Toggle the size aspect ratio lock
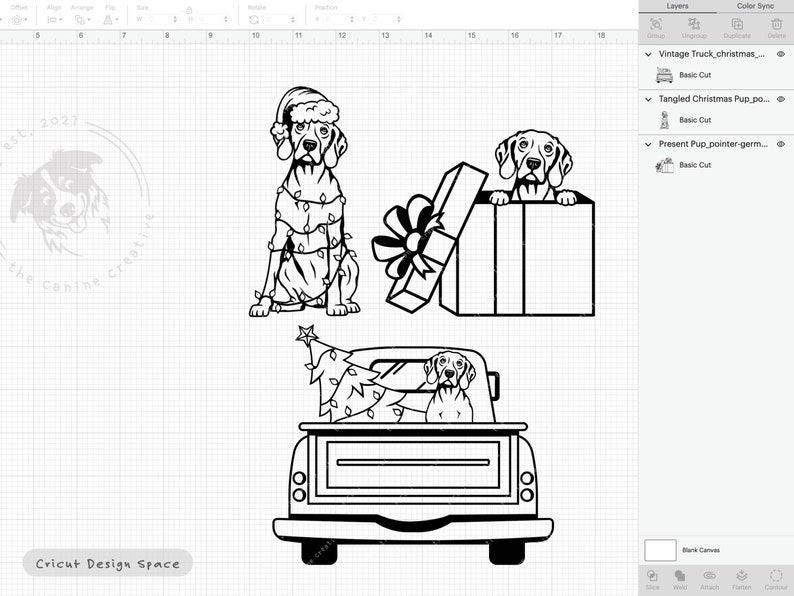 pyautogui.click(x=189, y=10)
